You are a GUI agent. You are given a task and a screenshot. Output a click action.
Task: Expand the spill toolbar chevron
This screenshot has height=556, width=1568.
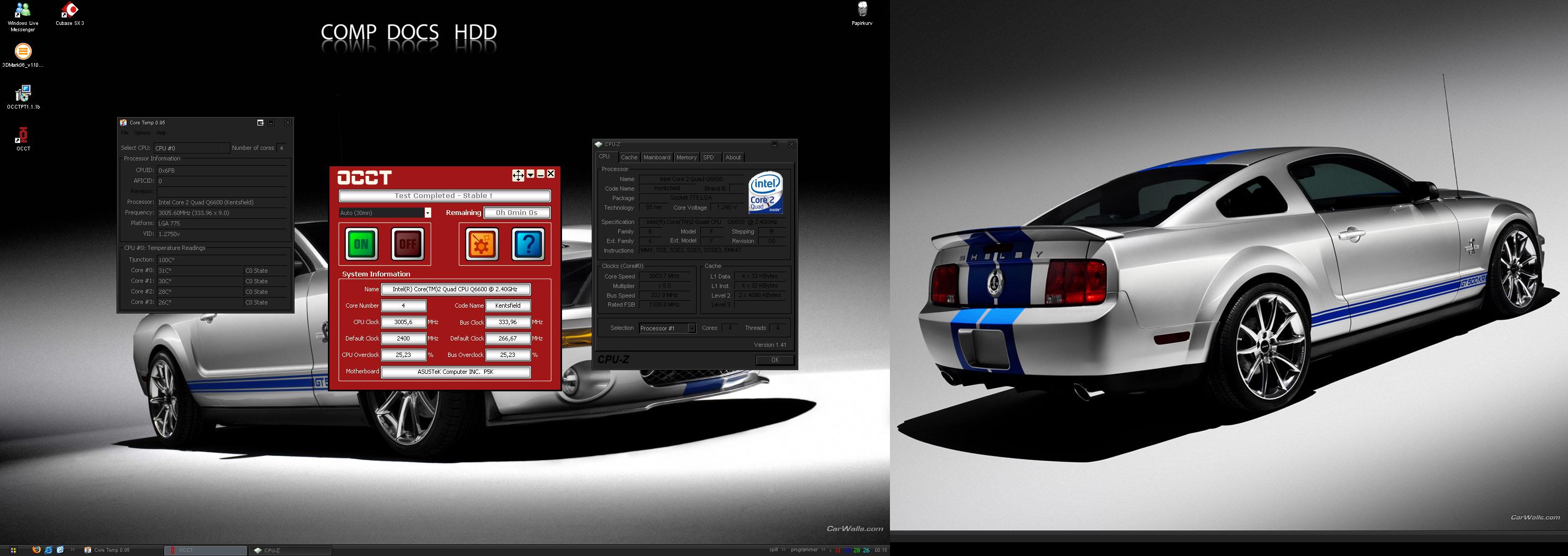(x=784, y=550)
